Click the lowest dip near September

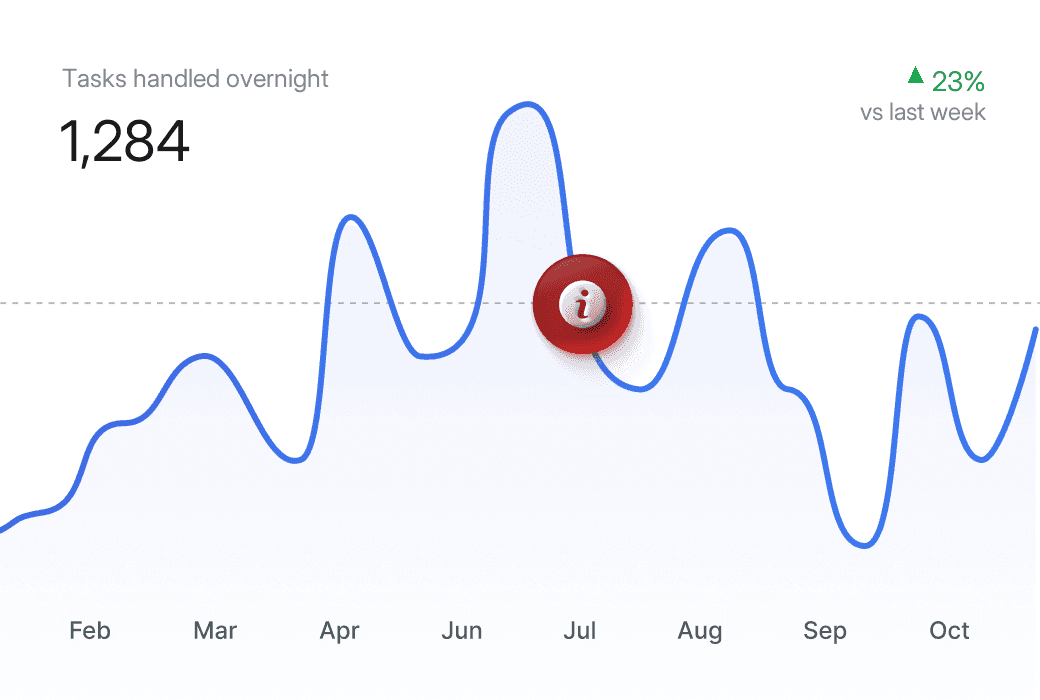864,546
